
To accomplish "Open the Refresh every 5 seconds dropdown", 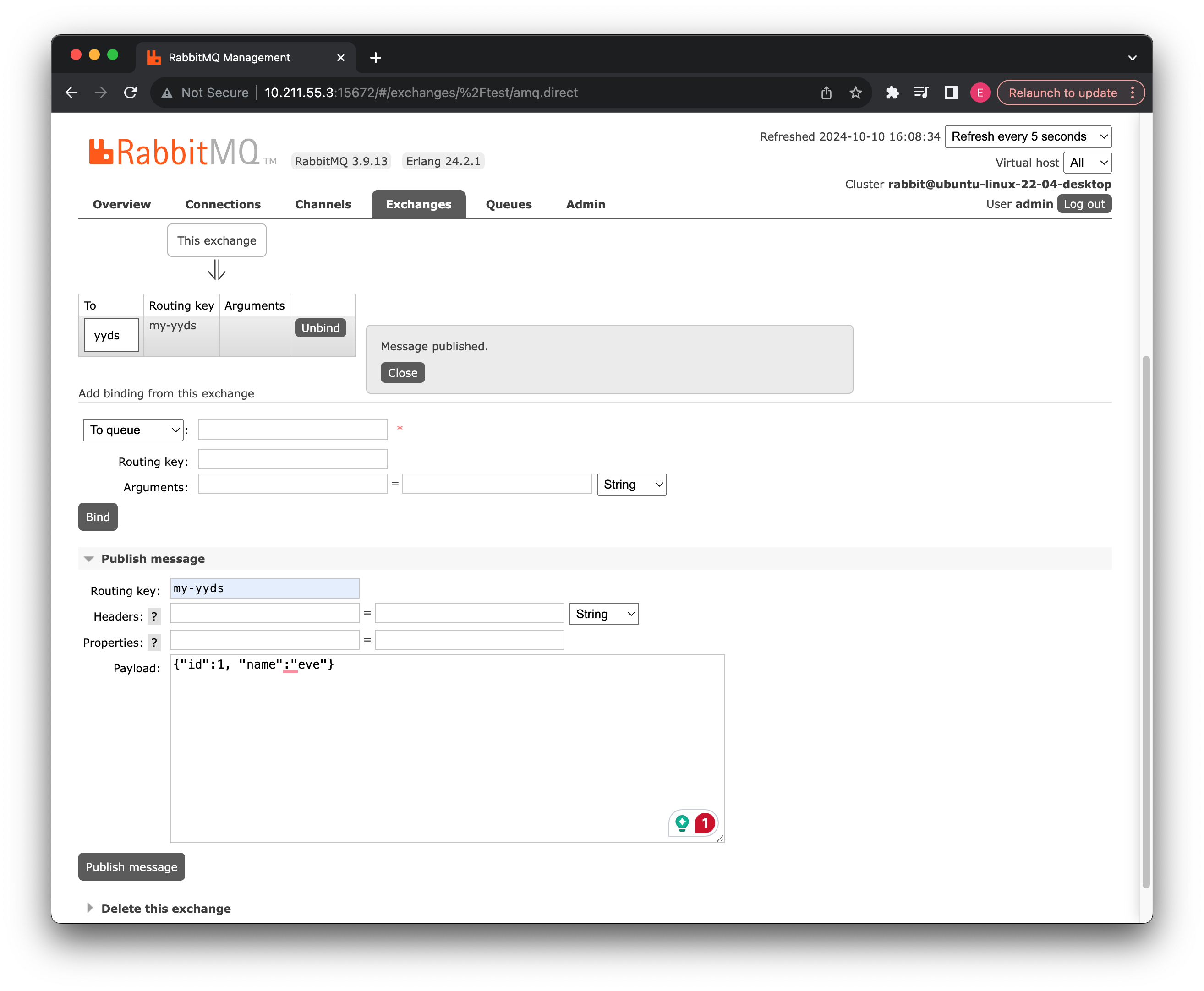I will tap(1028, 136).
